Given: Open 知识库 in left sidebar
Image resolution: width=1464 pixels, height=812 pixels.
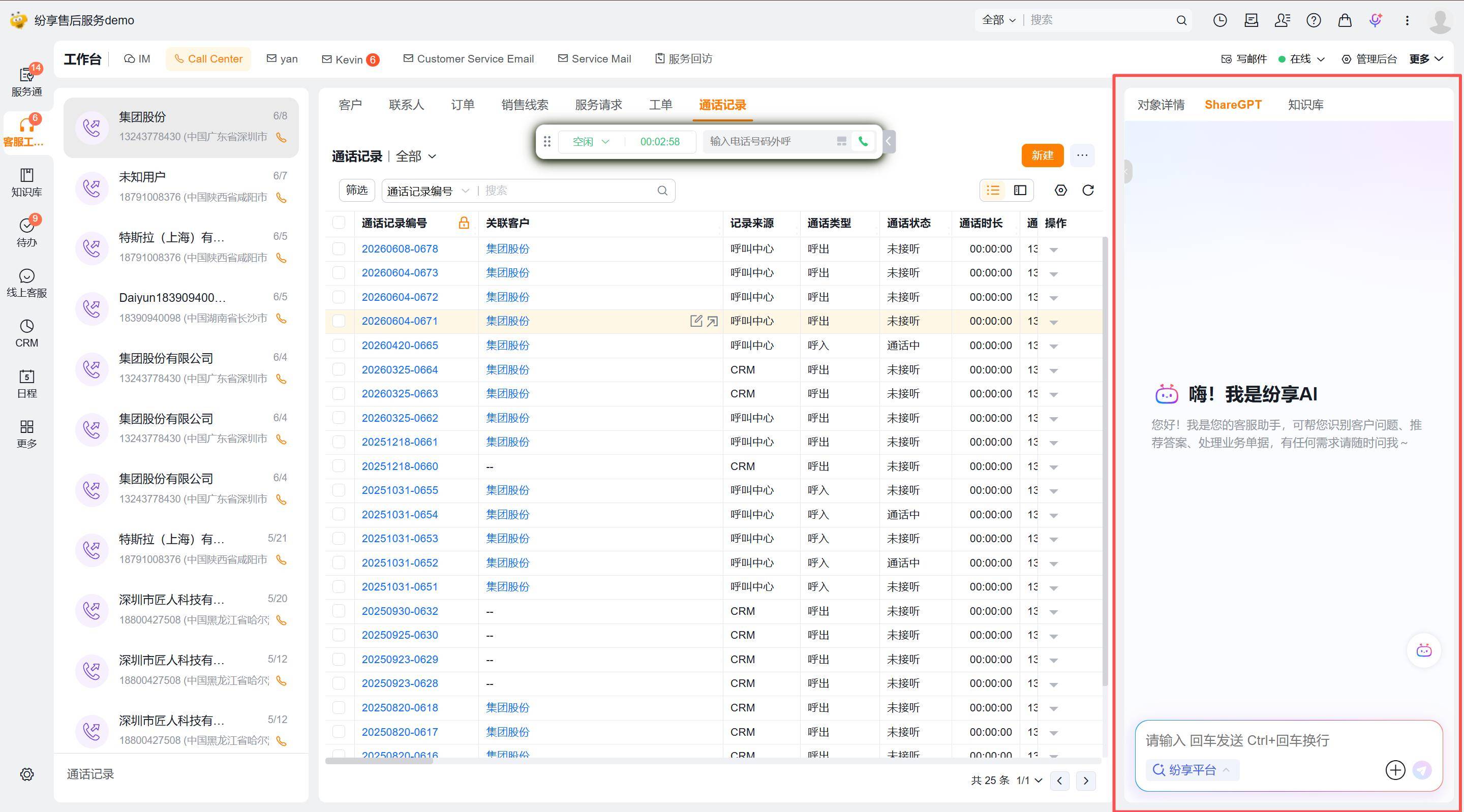Looking at the screenshot, I should pos(27,182).
